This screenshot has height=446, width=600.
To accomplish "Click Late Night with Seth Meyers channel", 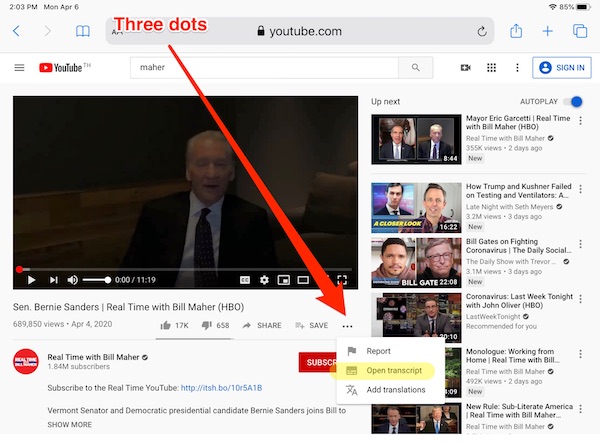I will pyautogui.click(x=509, y=207).
